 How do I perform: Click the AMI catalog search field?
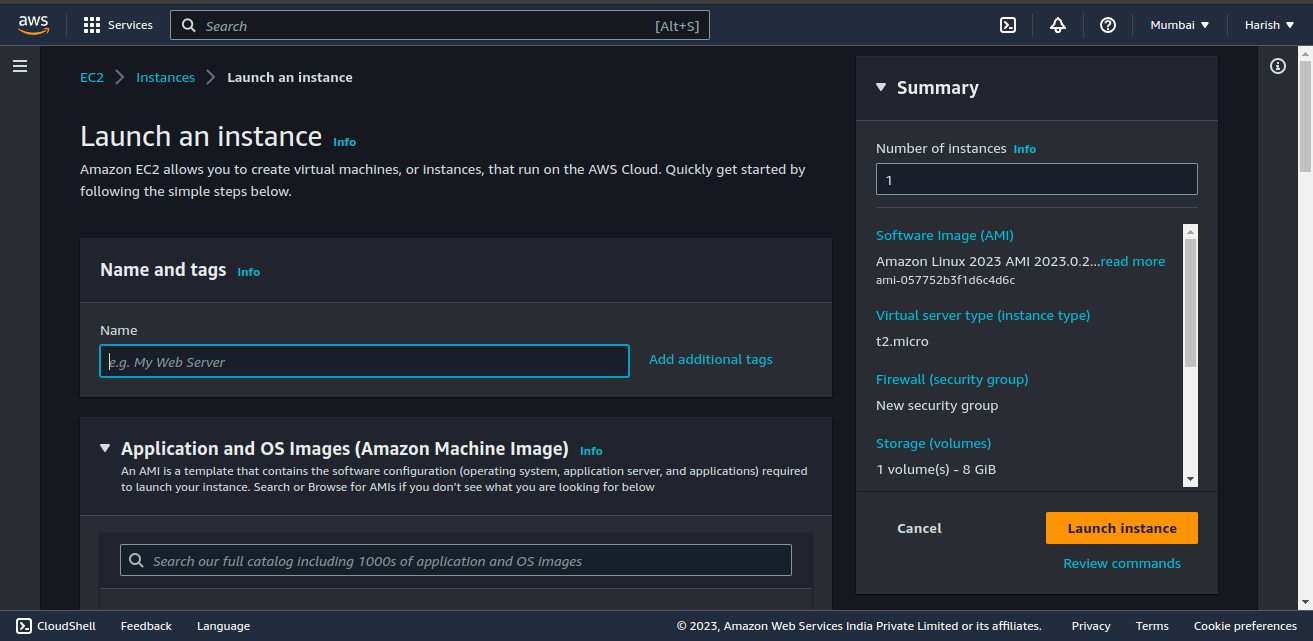pos(456,560)
